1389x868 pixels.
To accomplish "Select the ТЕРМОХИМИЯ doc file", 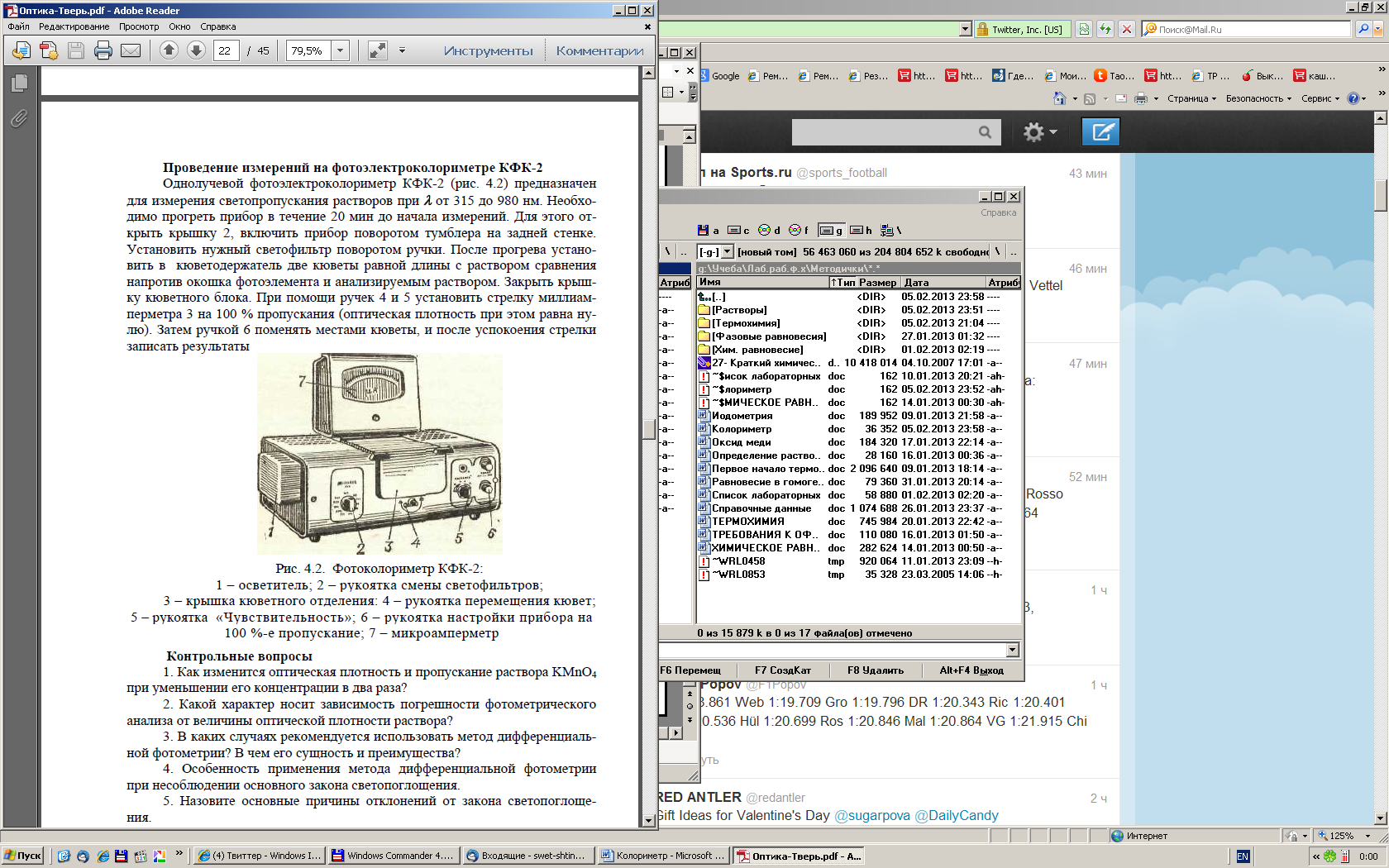I will 747,522.
